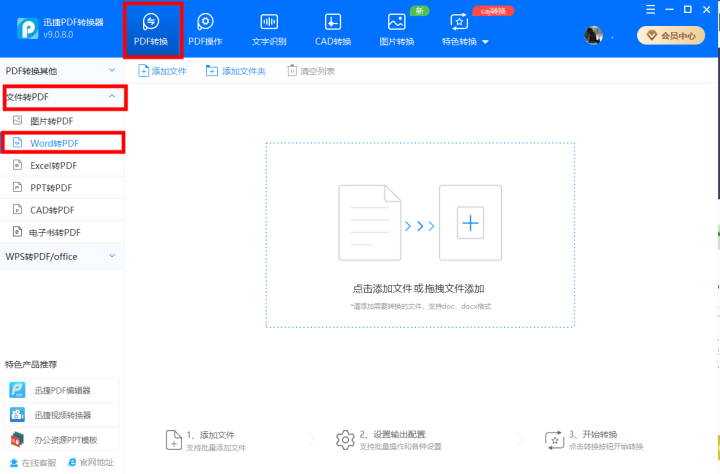Click the step 3 开始转换 icon
This screenshot has height=474, width=720.
tap(554, 440)
